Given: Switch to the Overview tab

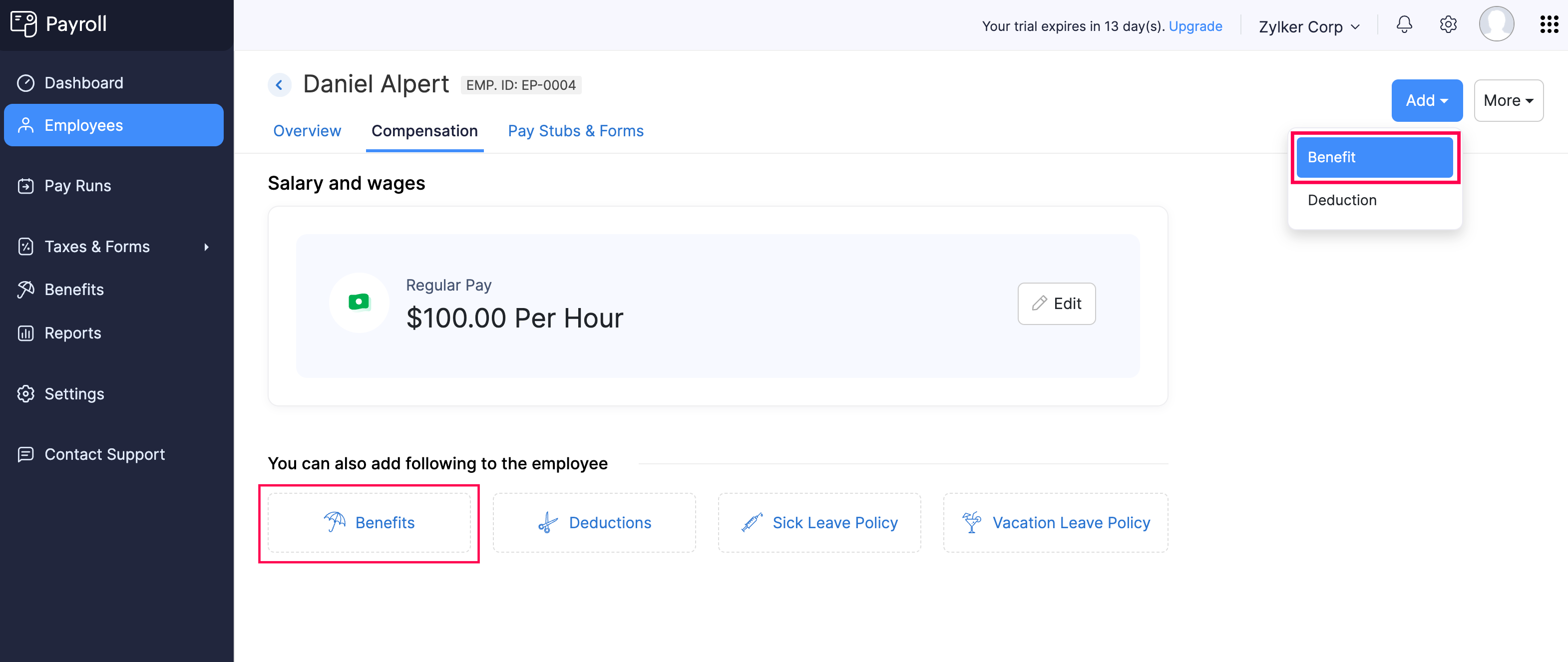Looking at the screenshot, I should (x=307, y=130).
